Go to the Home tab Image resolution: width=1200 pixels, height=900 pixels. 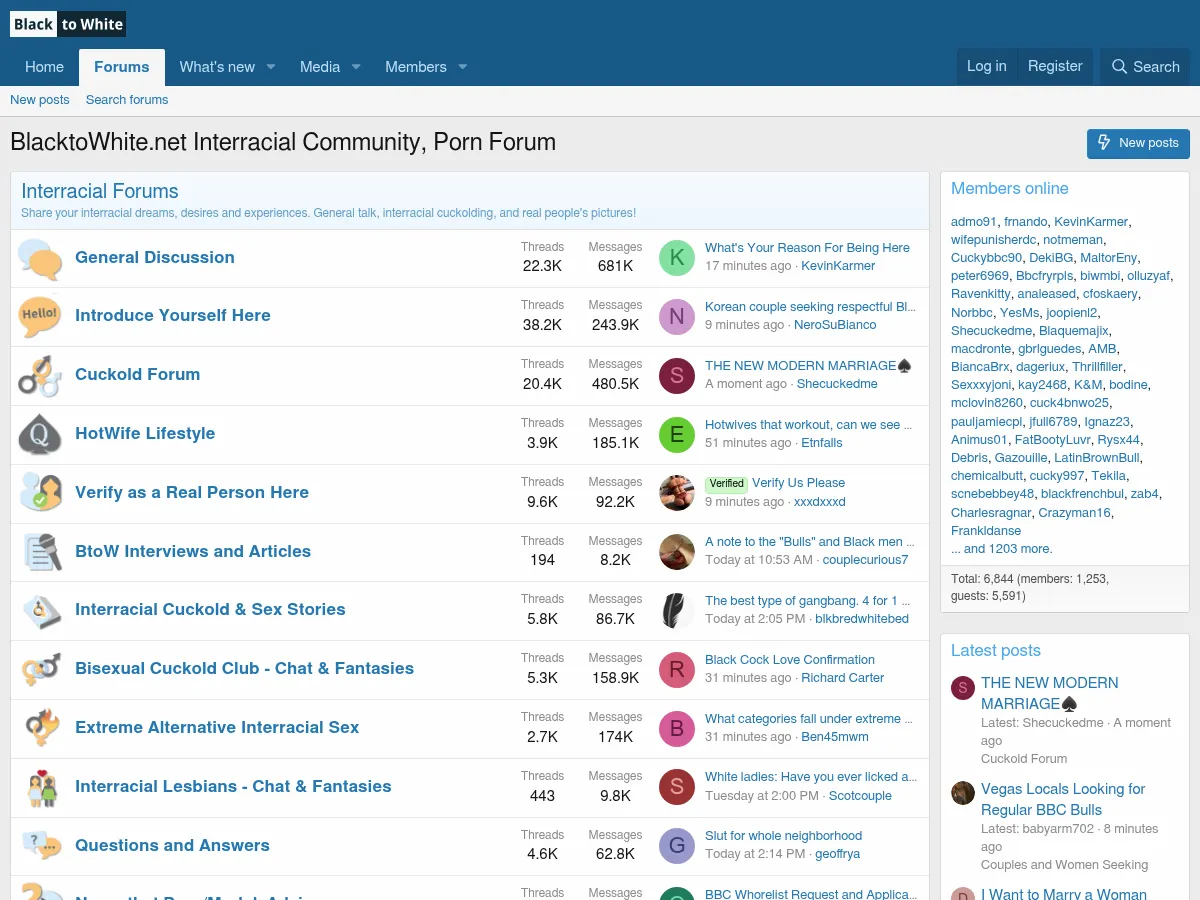[x=44, y=67]
